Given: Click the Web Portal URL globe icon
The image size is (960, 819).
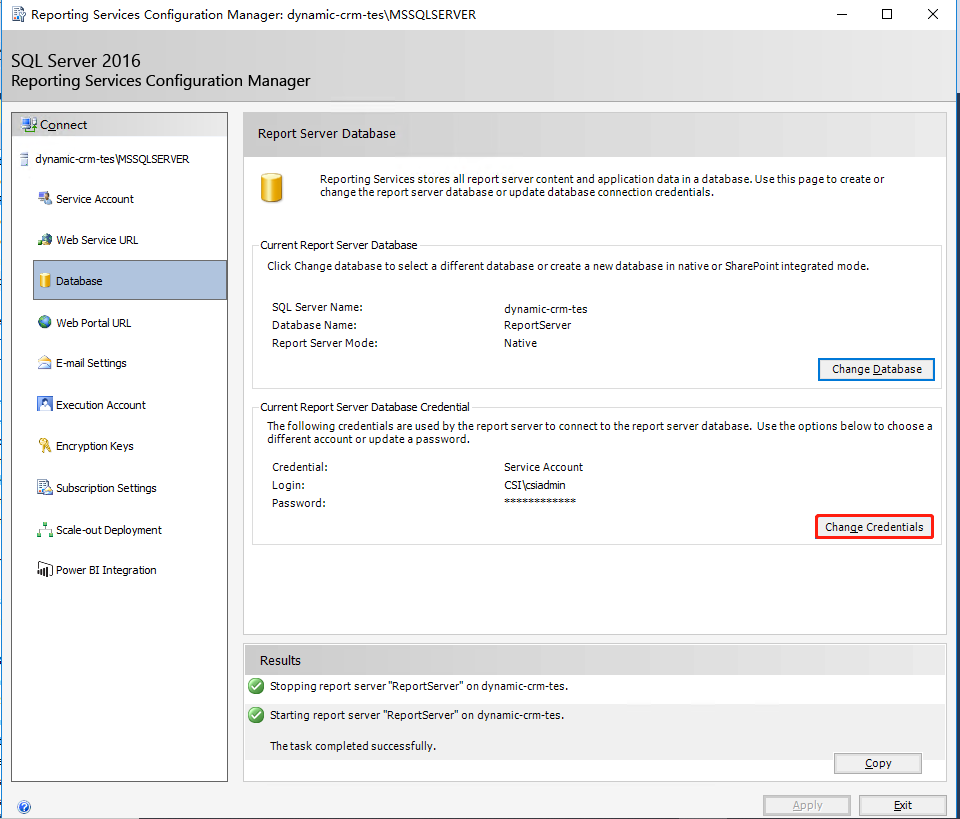Looking at the screenshot, I should (x=45, y=322).
